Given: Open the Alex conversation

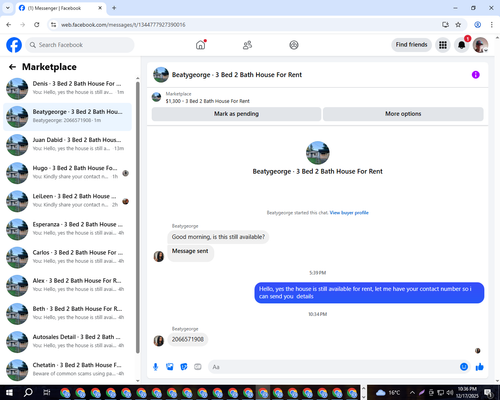Looking at the screenshot, I should [68, 286].
